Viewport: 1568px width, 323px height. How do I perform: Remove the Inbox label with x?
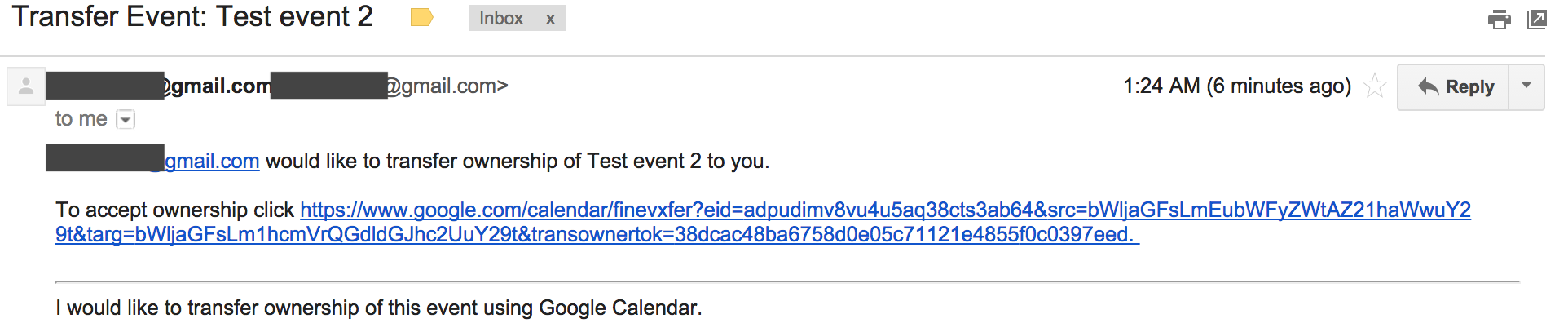coord(550,19)
